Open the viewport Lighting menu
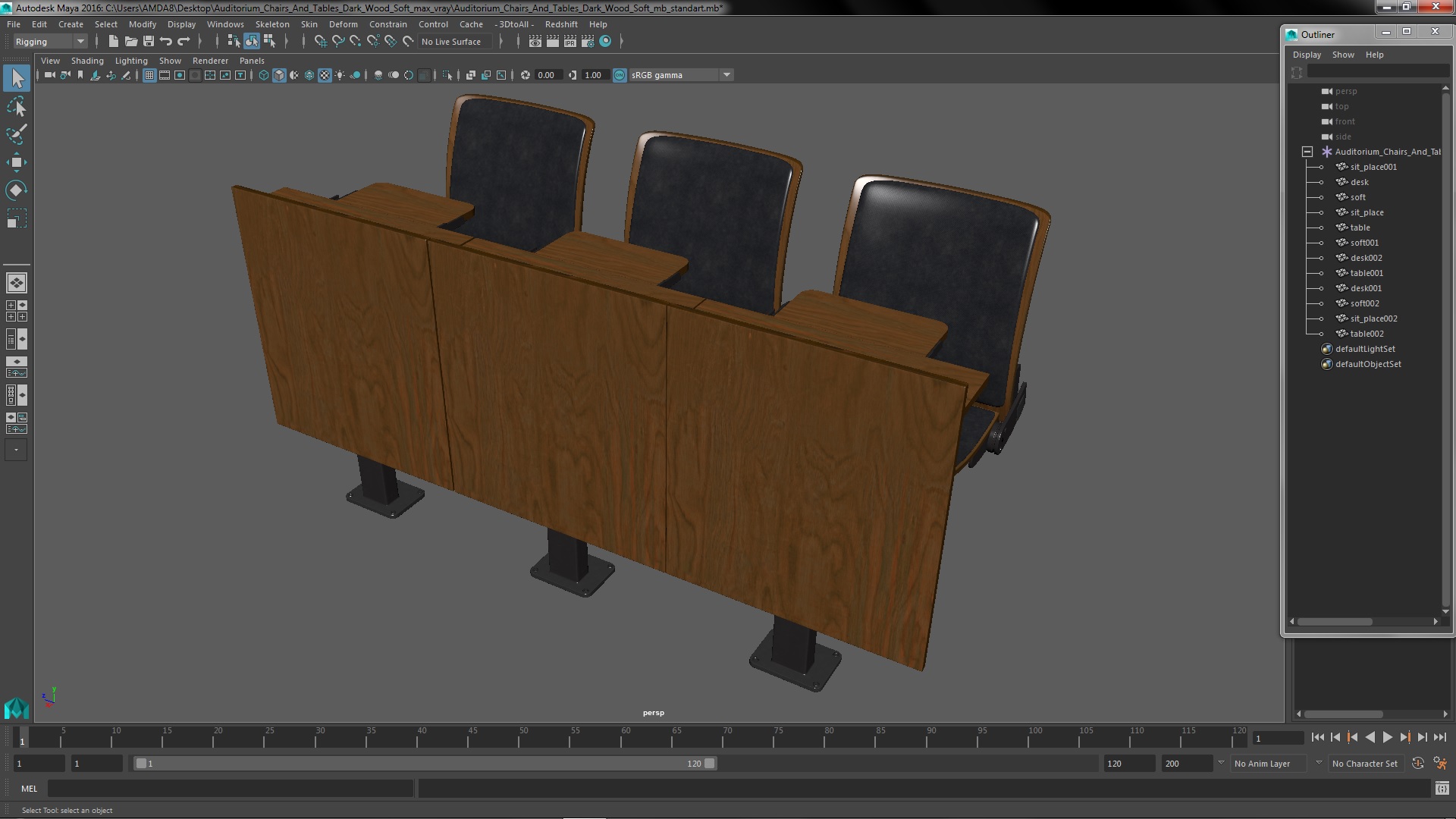Screen dimensions: 1456x819 click(x=131, y=61)
